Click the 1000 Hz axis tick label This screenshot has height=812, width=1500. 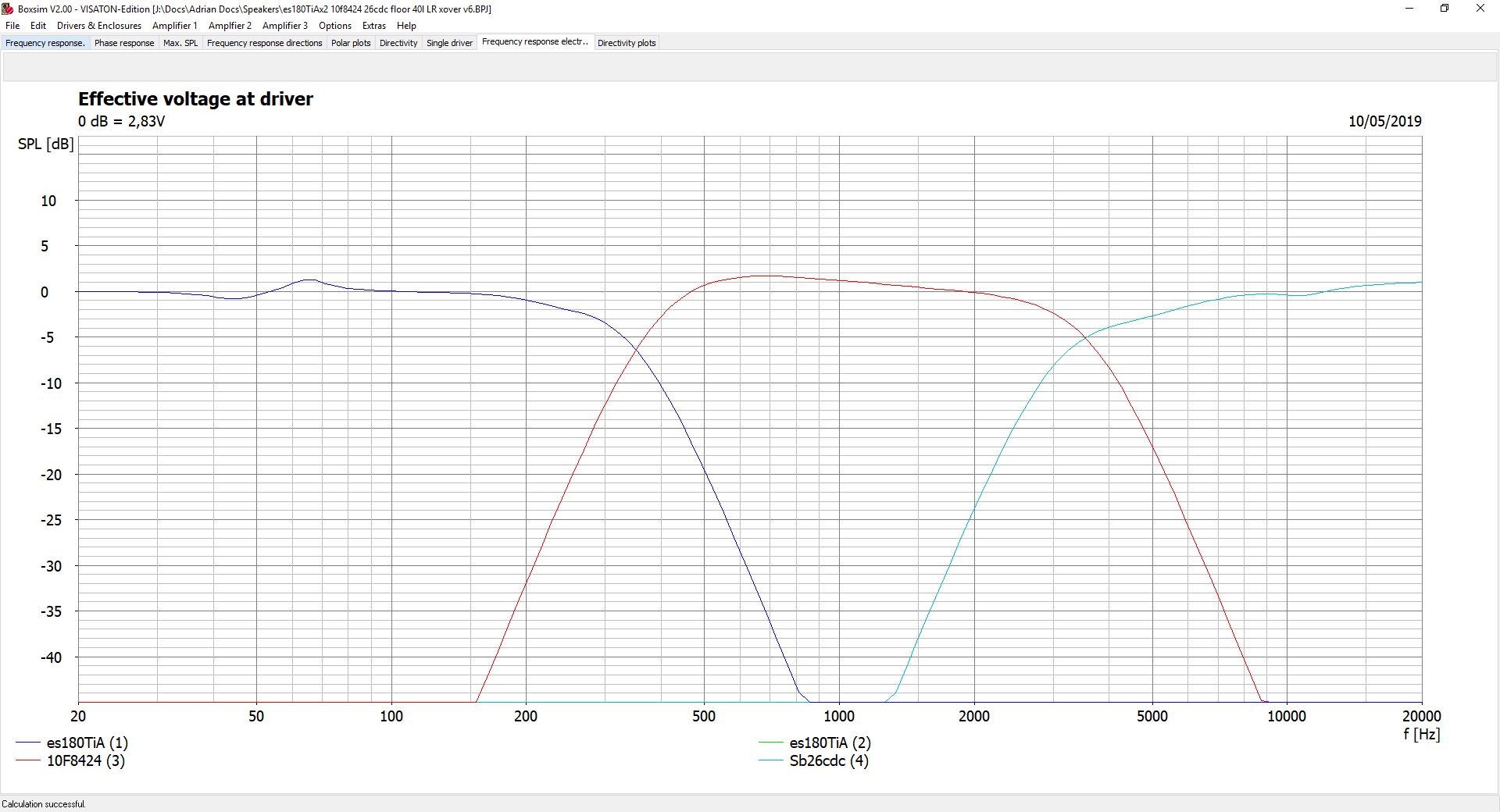click(x=839, y=716)
